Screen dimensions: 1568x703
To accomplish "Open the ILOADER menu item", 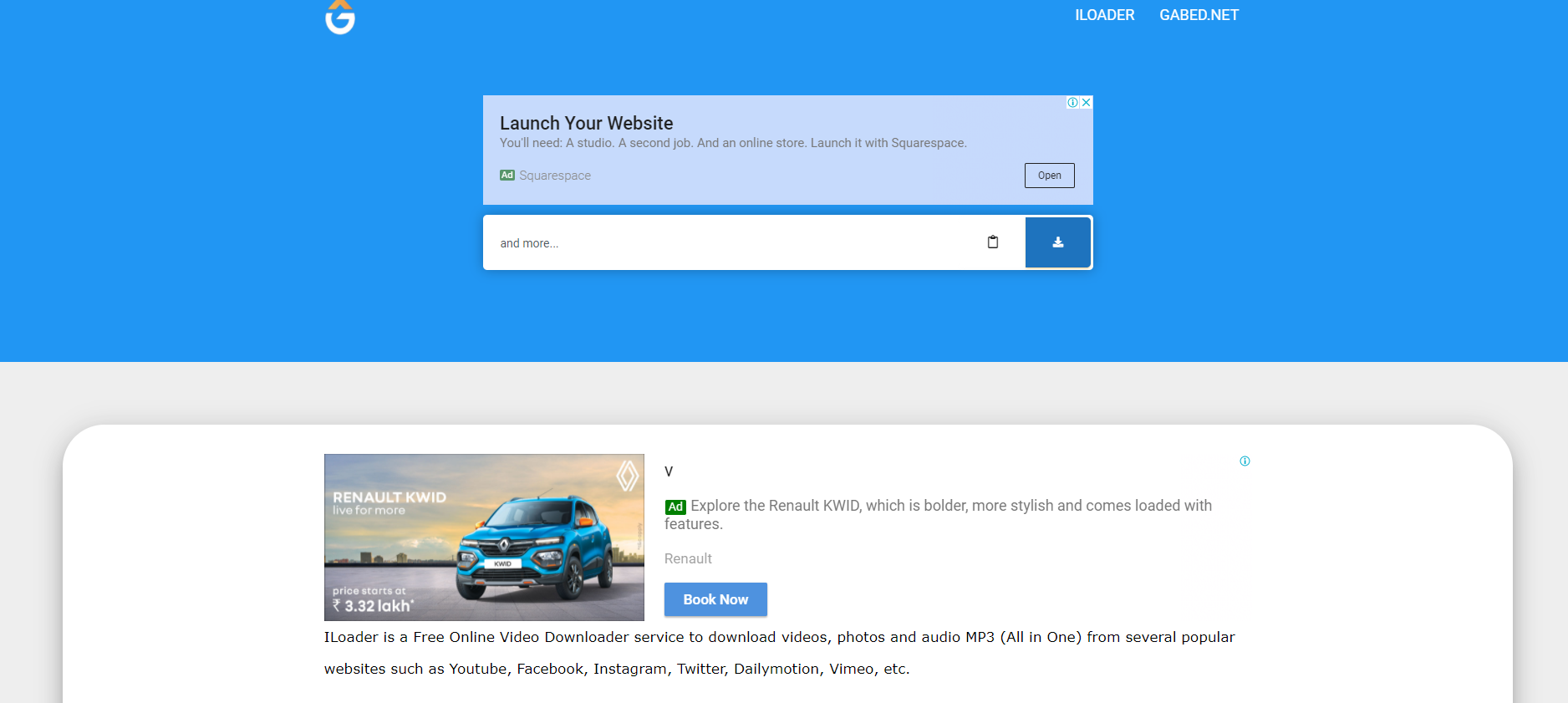I will [1104, 15].
